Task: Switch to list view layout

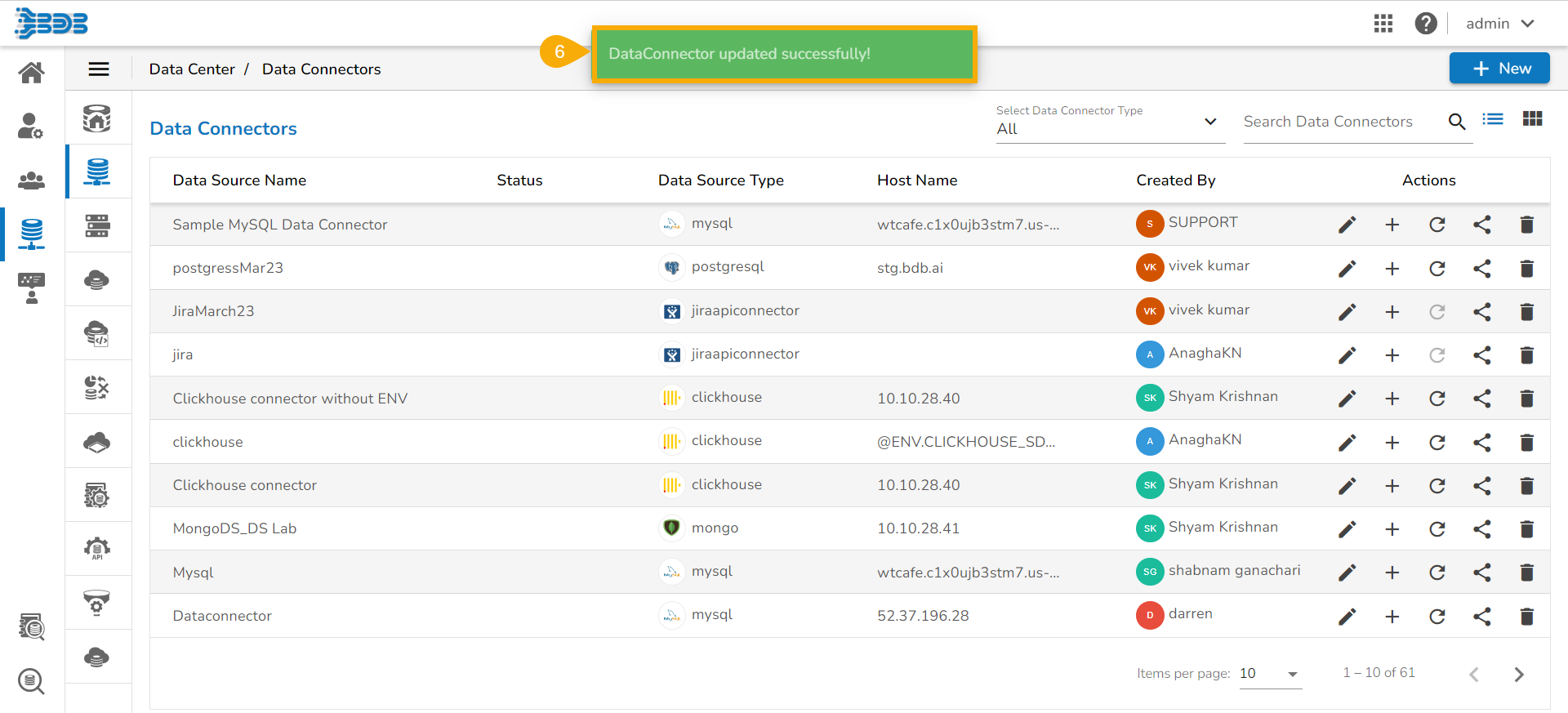Action: click(1493, 120)
